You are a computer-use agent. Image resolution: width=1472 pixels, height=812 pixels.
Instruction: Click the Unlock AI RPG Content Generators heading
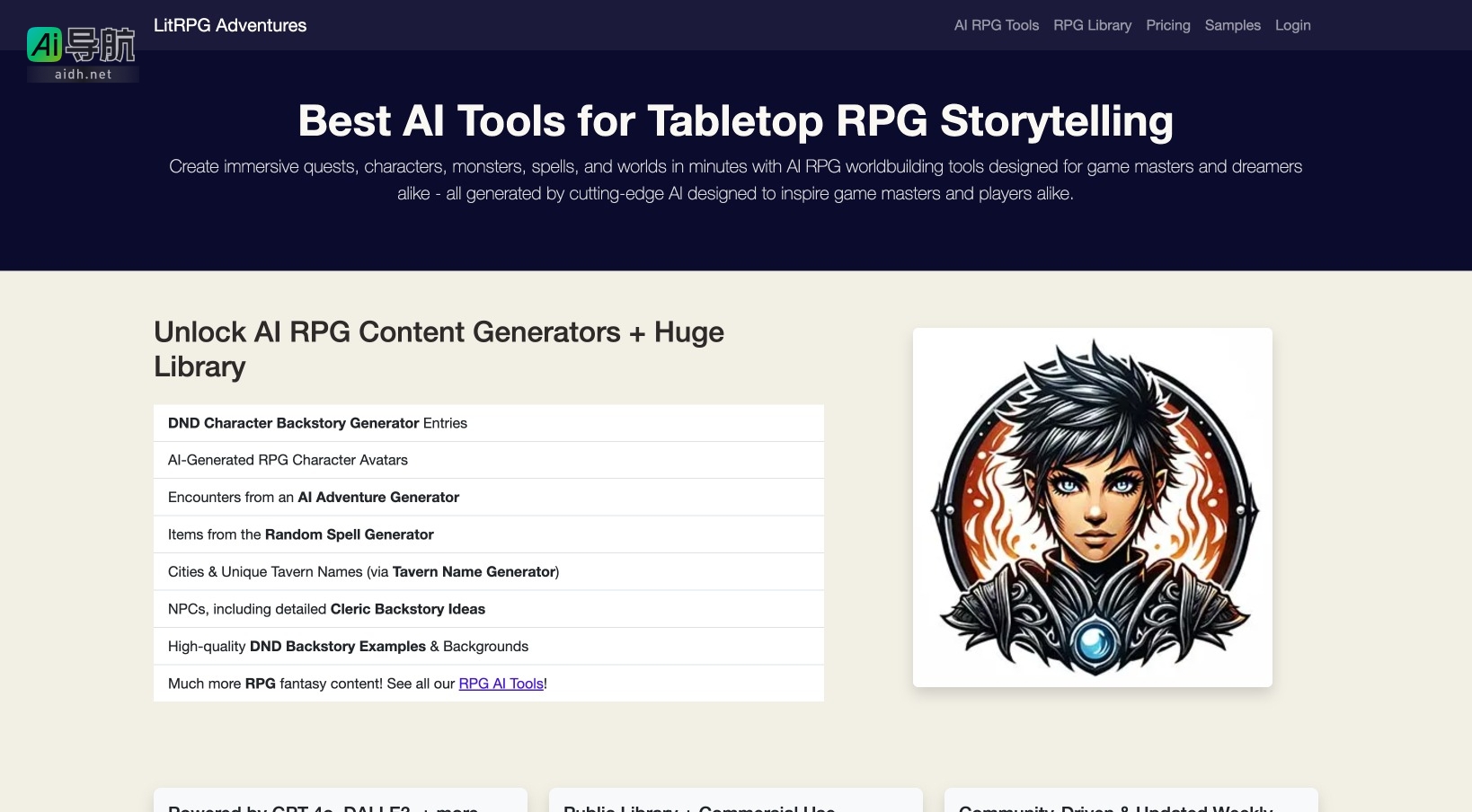(x=439, y=349)
